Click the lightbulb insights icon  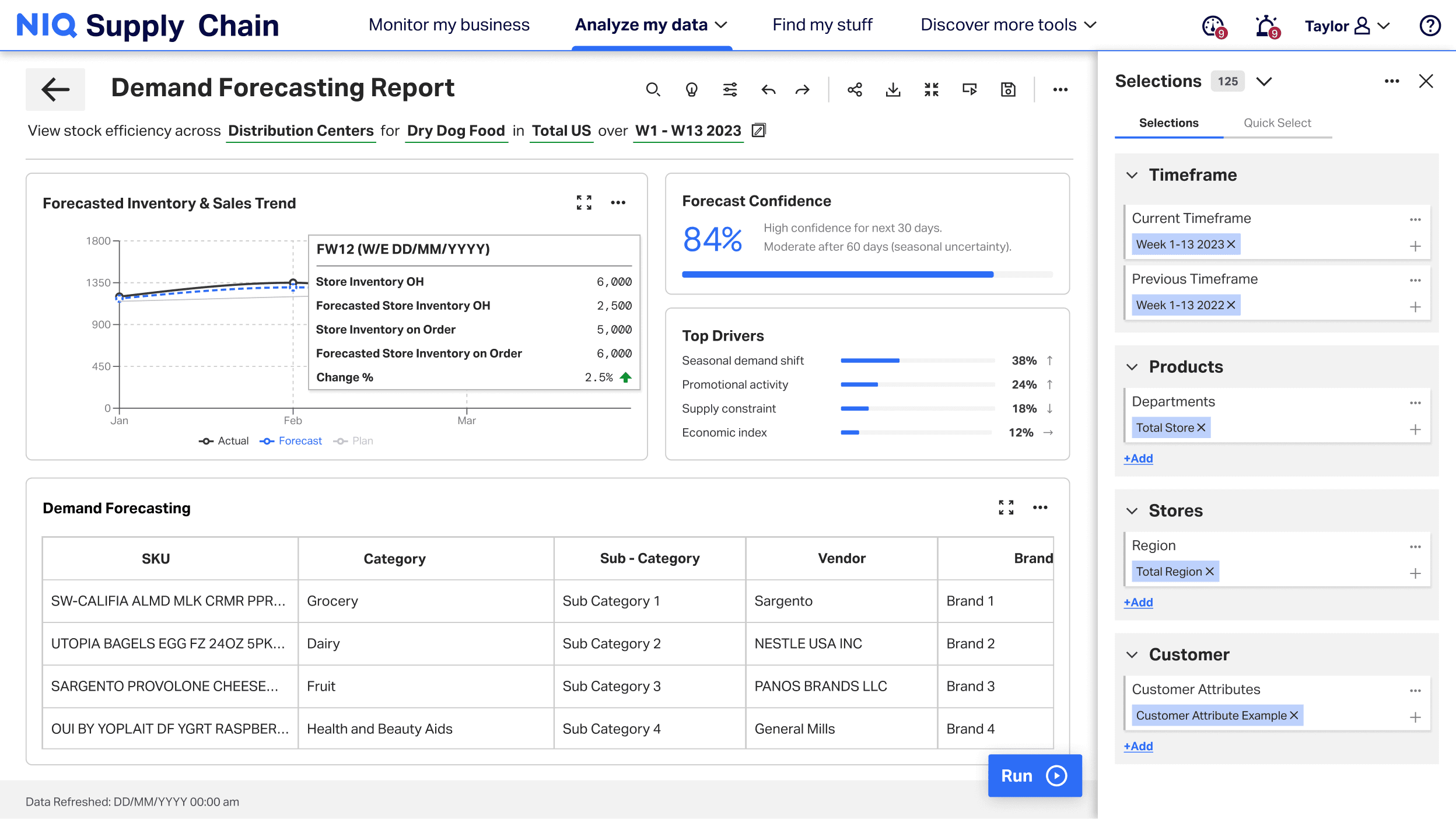(691, 89)
